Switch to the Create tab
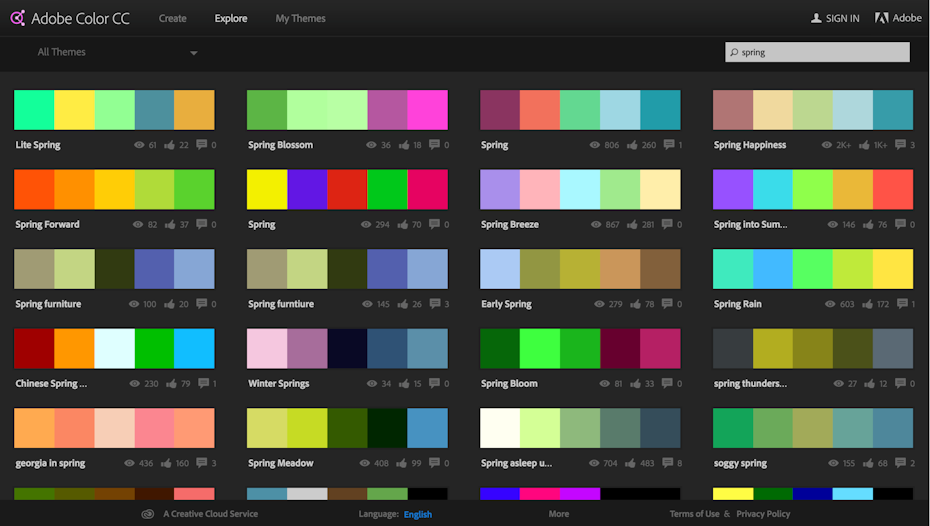Screen dimensions: 930x526 point(172,18)
